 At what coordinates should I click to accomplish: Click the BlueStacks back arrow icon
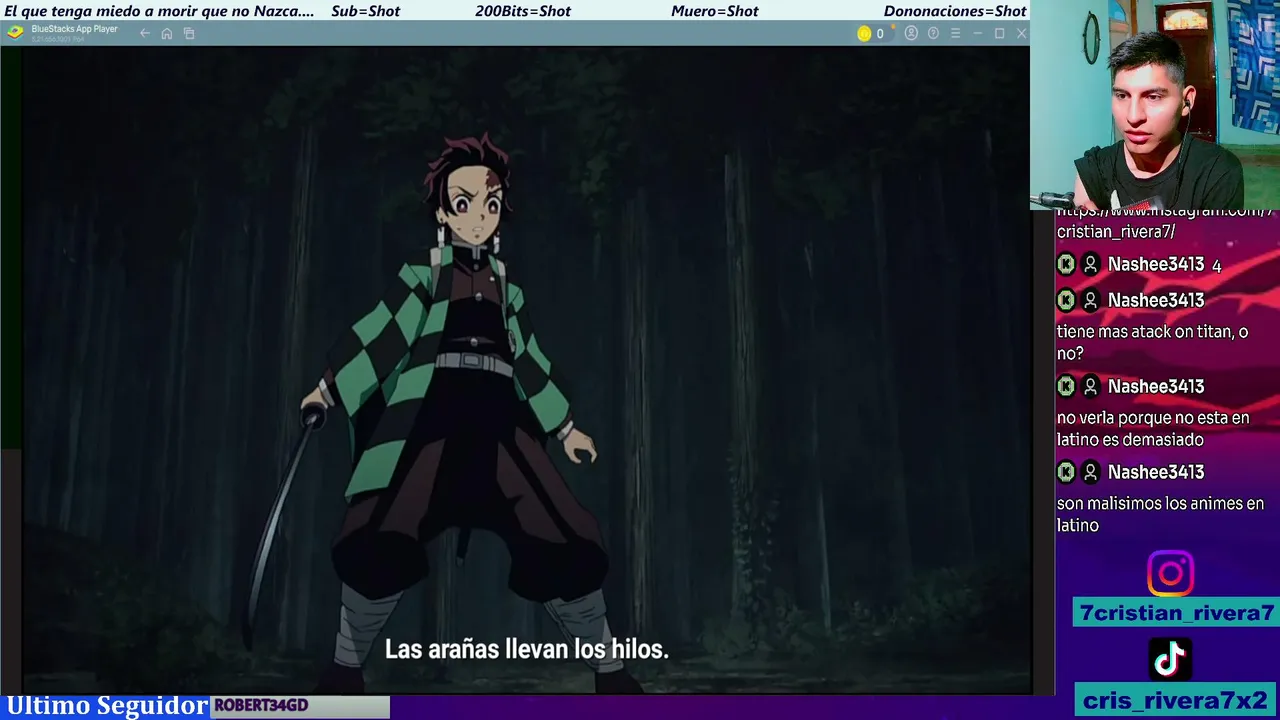pos(145,33)
